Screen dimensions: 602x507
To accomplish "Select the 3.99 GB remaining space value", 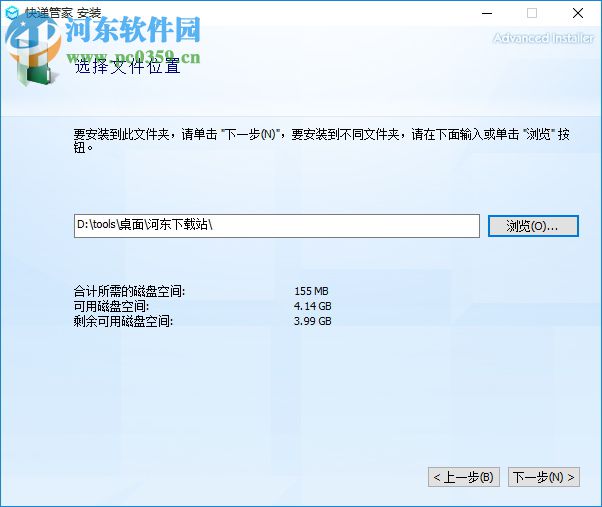I will (313, 321).
